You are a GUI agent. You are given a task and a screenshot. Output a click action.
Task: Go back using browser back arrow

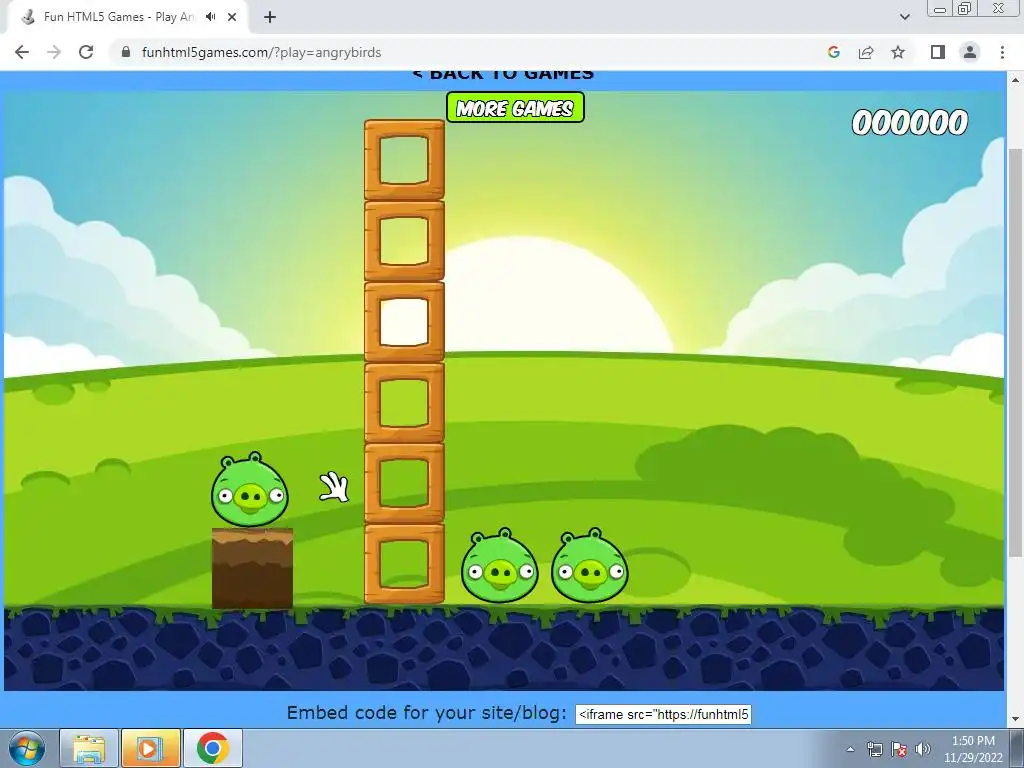tap(22, 52)
